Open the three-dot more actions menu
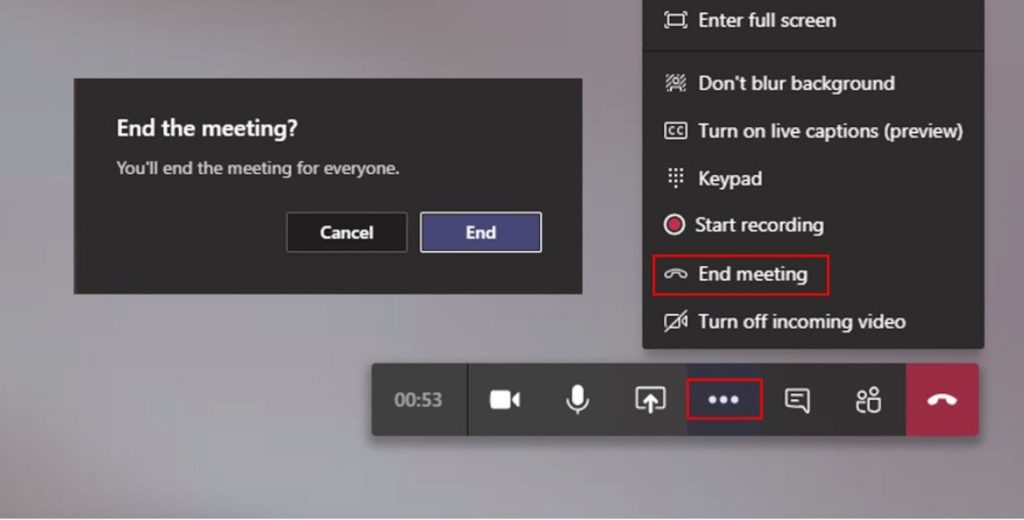The image size is (1024, 520). [724, 400]
